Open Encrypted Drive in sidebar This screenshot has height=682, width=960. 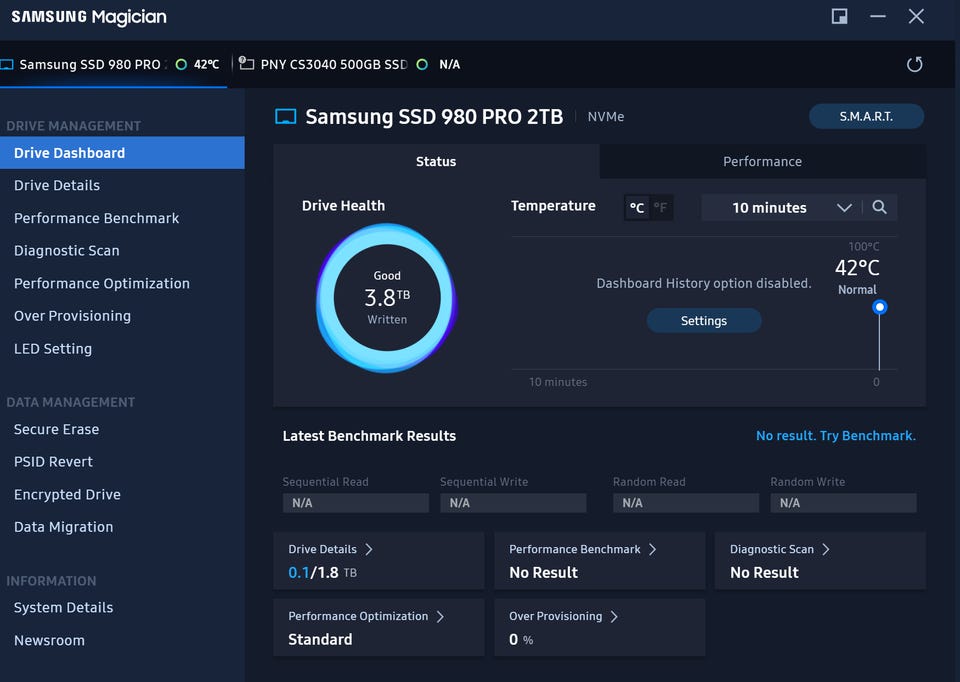pyautogui.click(x=122, y=494)
